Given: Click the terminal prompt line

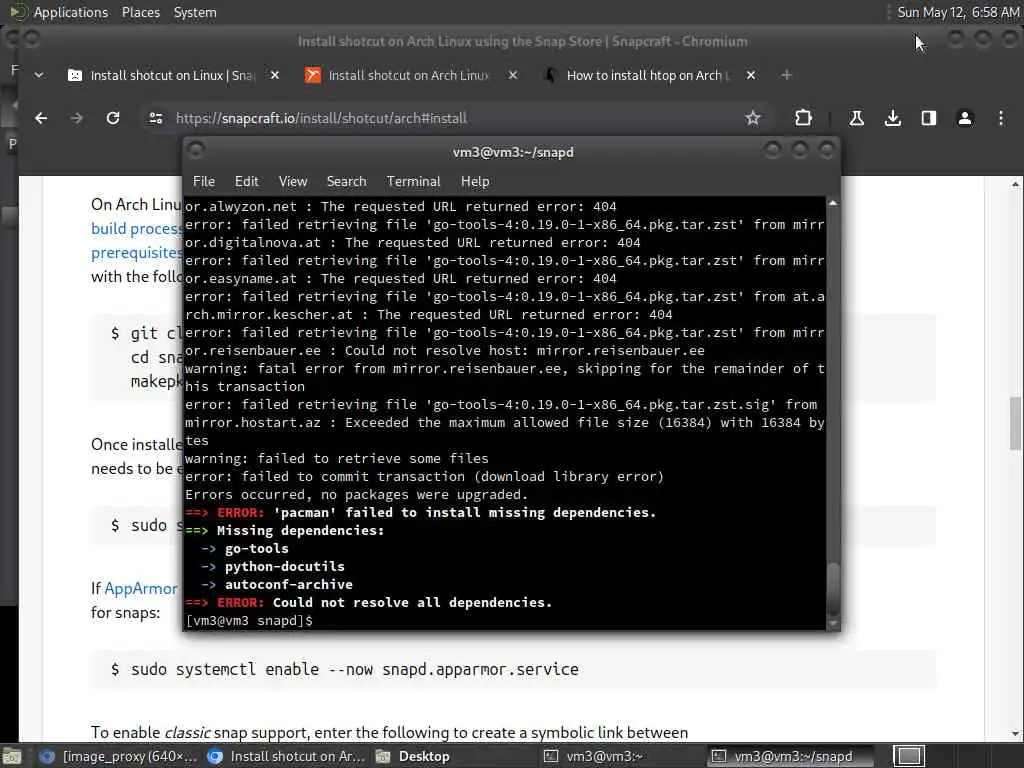Looking at the screenshot, I should point(249,620).
